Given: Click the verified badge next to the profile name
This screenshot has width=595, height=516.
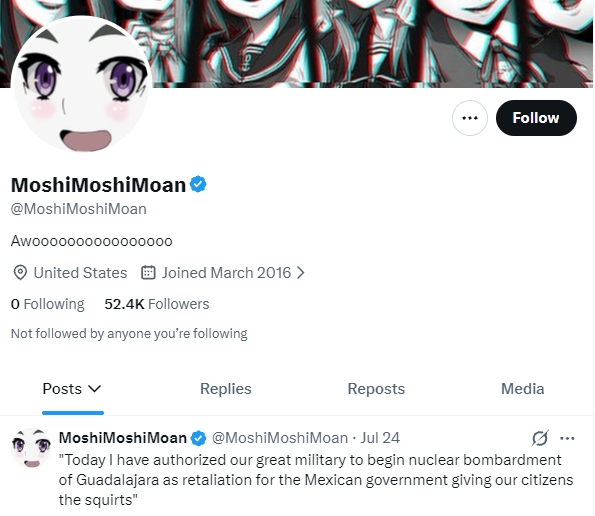Looking at the screenshot, I should (x=198, y=184).
